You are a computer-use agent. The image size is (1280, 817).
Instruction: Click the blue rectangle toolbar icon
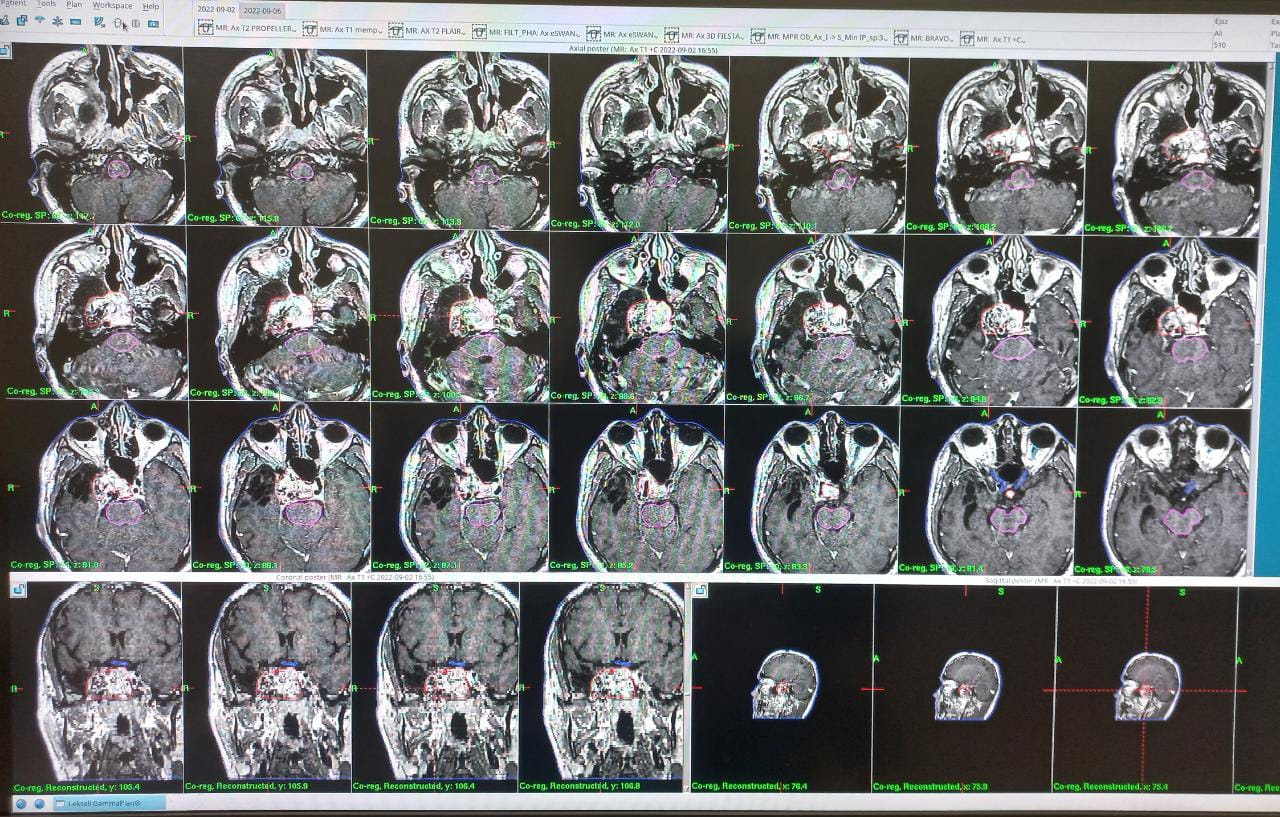click(75, 22)
